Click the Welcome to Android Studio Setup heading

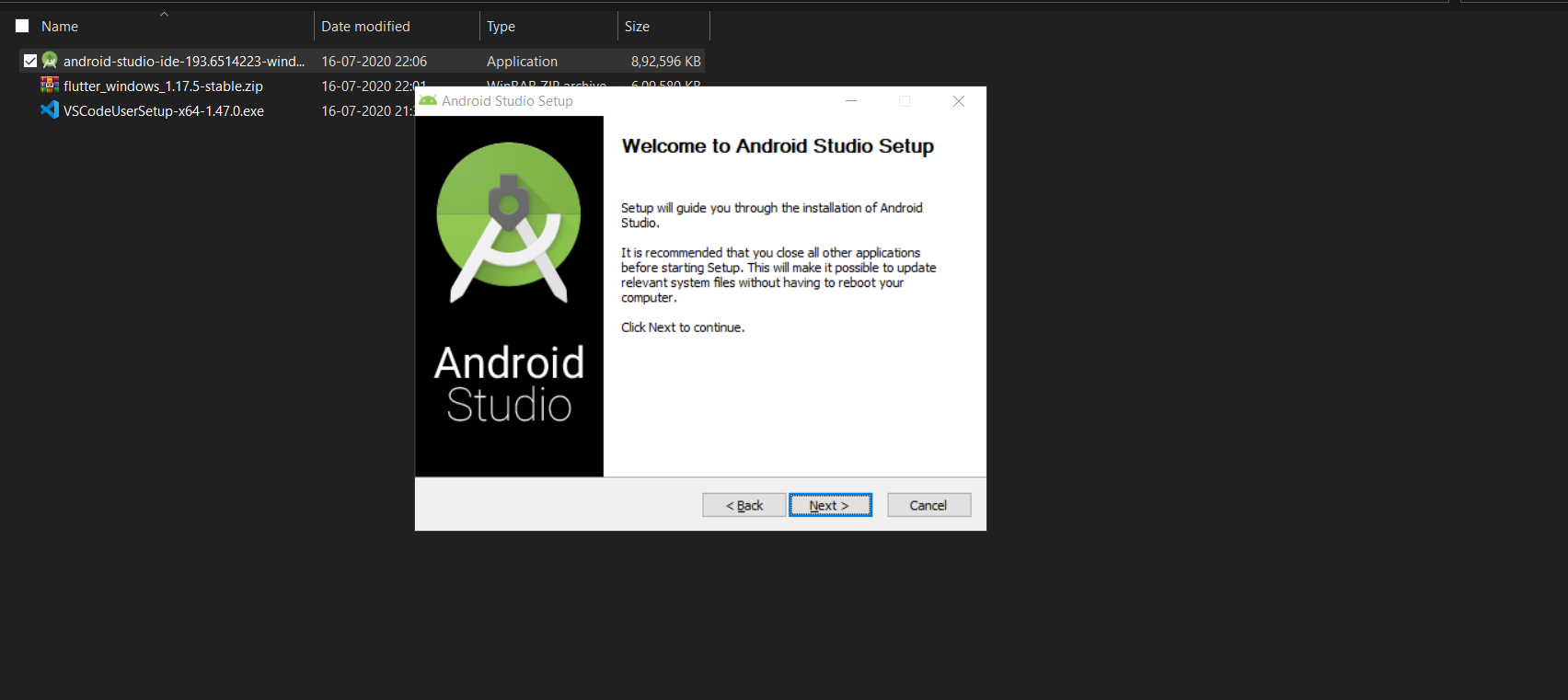pyautogui.click(x=778, y=146)
